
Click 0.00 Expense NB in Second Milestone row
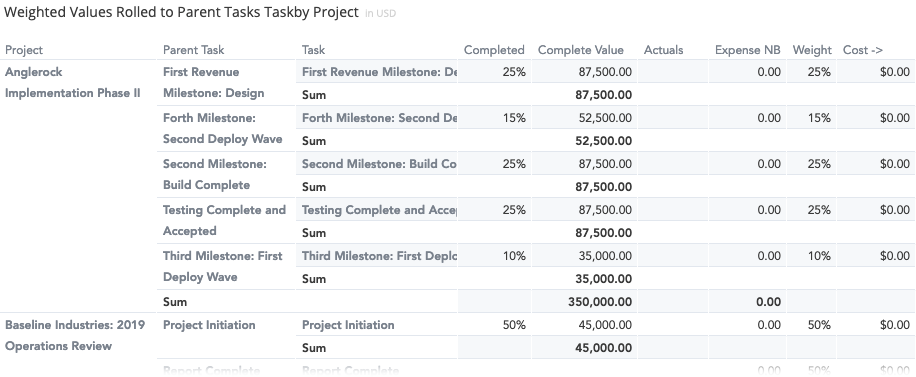coord(769,164)
